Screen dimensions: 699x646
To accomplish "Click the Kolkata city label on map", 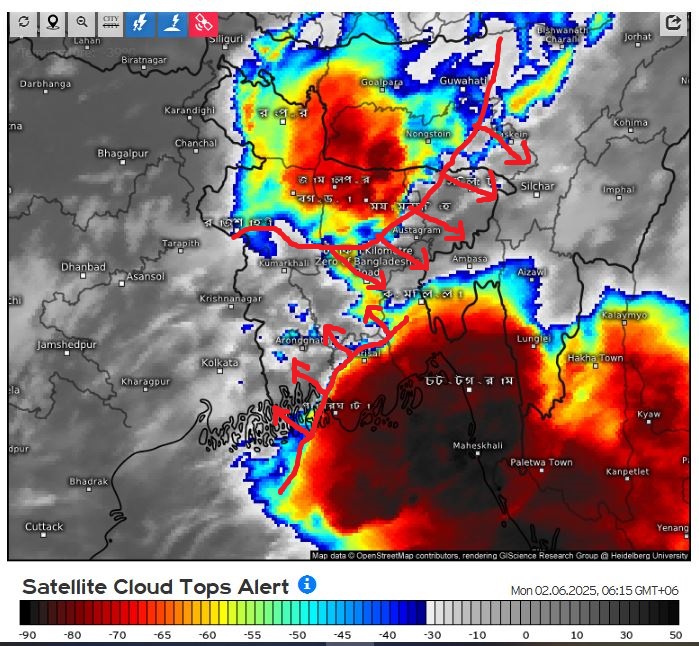I will 215,362.
